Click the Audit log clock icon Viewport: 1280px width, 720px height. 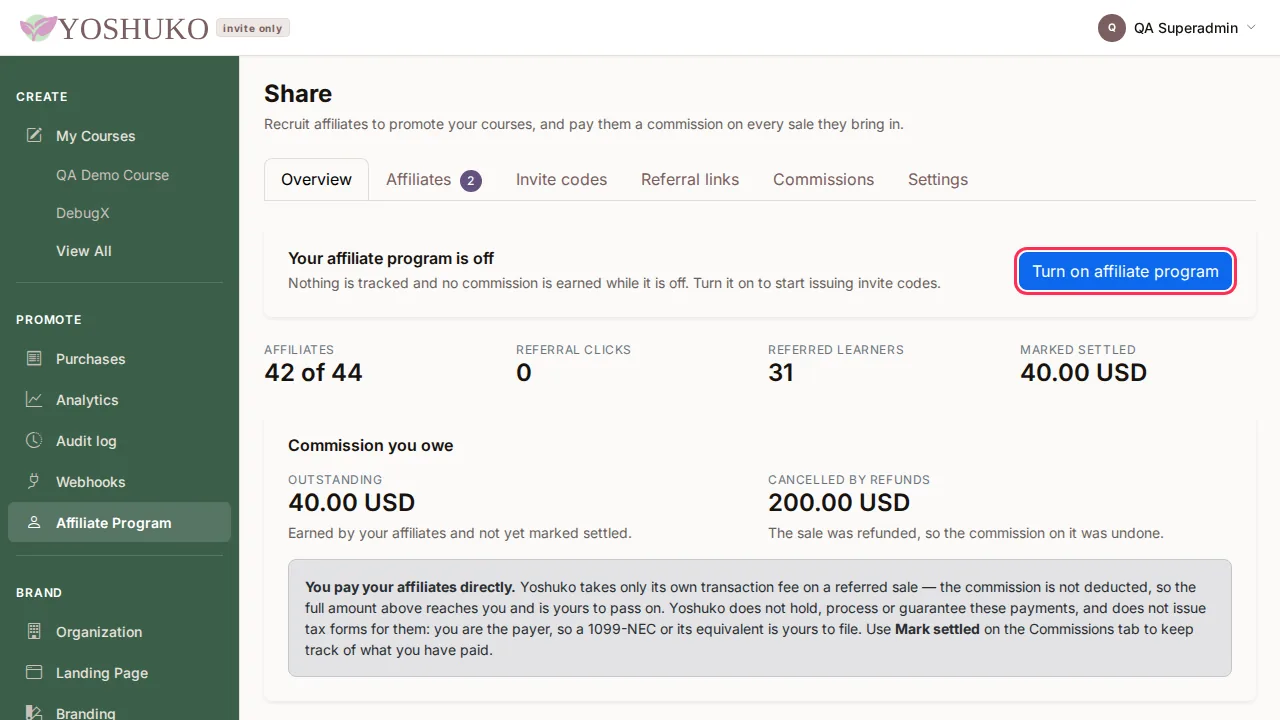tap(34, 440)
